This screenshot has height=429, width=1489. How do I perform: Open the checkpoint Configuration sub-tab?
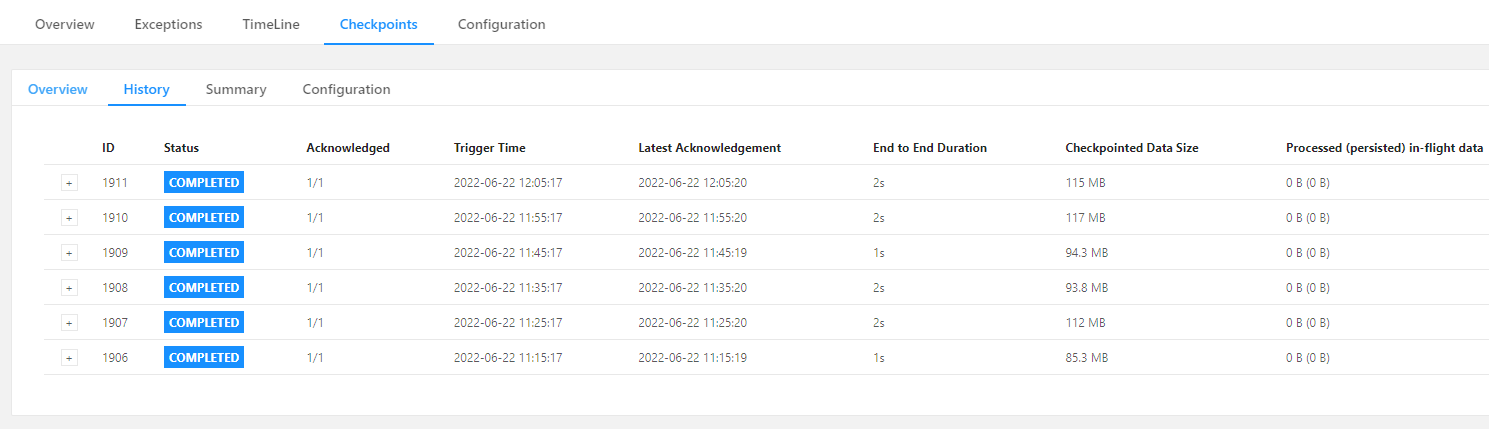tap(346, 89)
